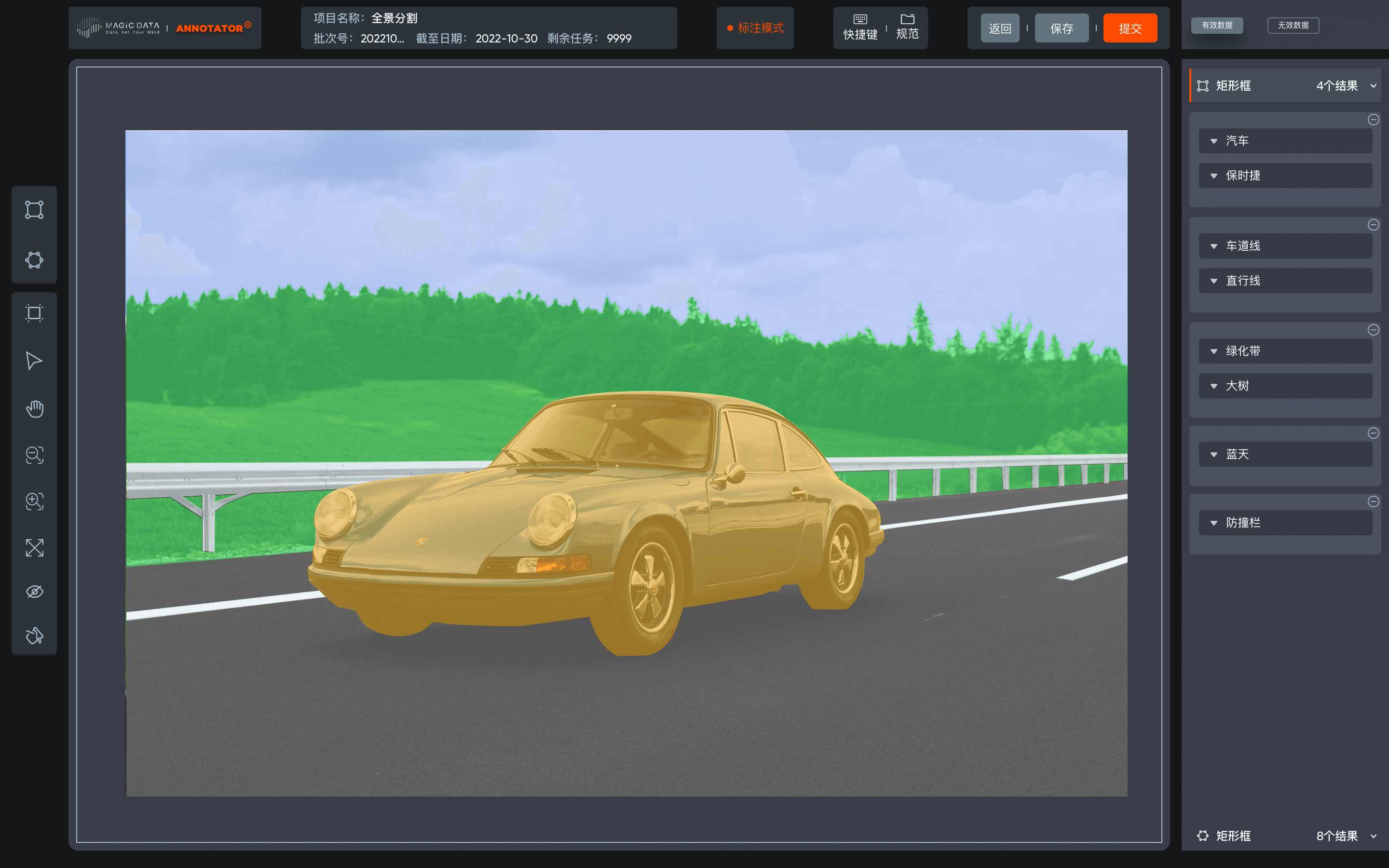Toggle the eye visibility icon
1389x868 pixels.
(34, 591)
